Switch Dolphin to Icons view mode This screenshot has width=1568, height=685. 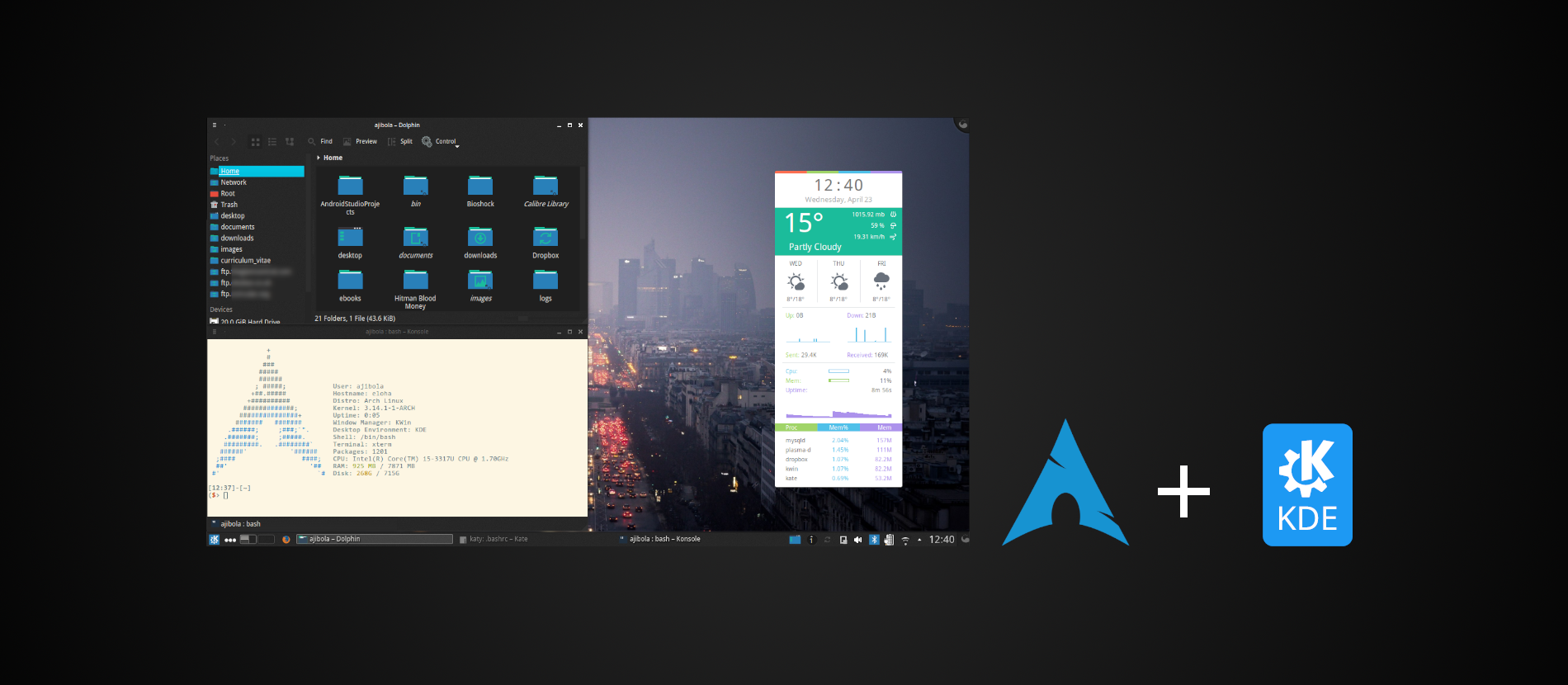click(x=255, y=142)
